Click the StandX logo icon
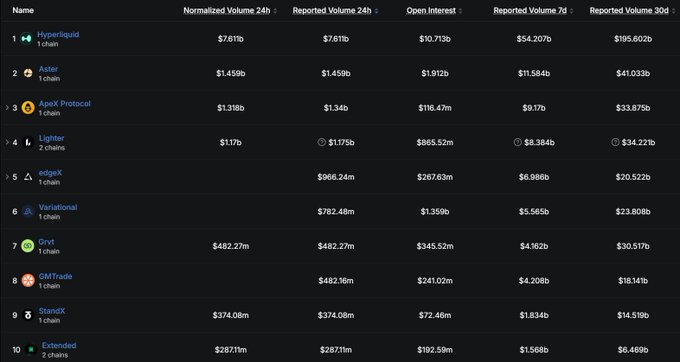This screenshot has width=680, height=362. click(x=28, y=315)
